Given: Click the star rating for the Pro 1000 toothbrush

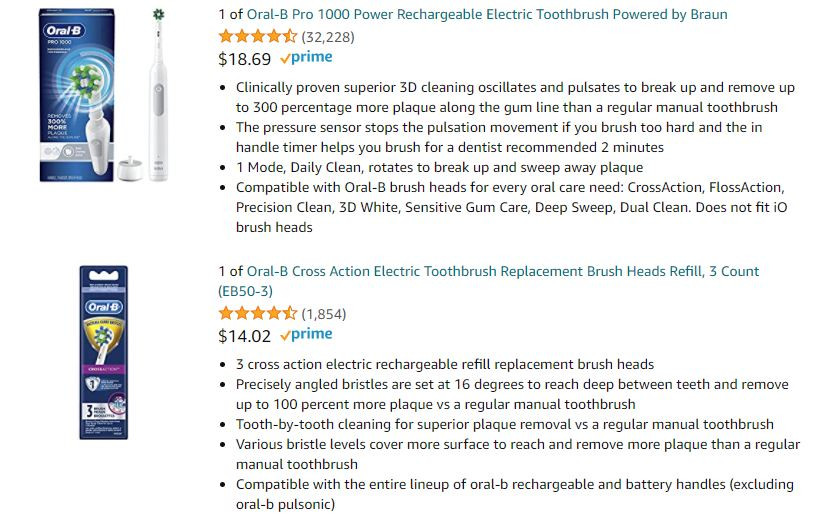Looking at the screenshot, I should [258, 36].
